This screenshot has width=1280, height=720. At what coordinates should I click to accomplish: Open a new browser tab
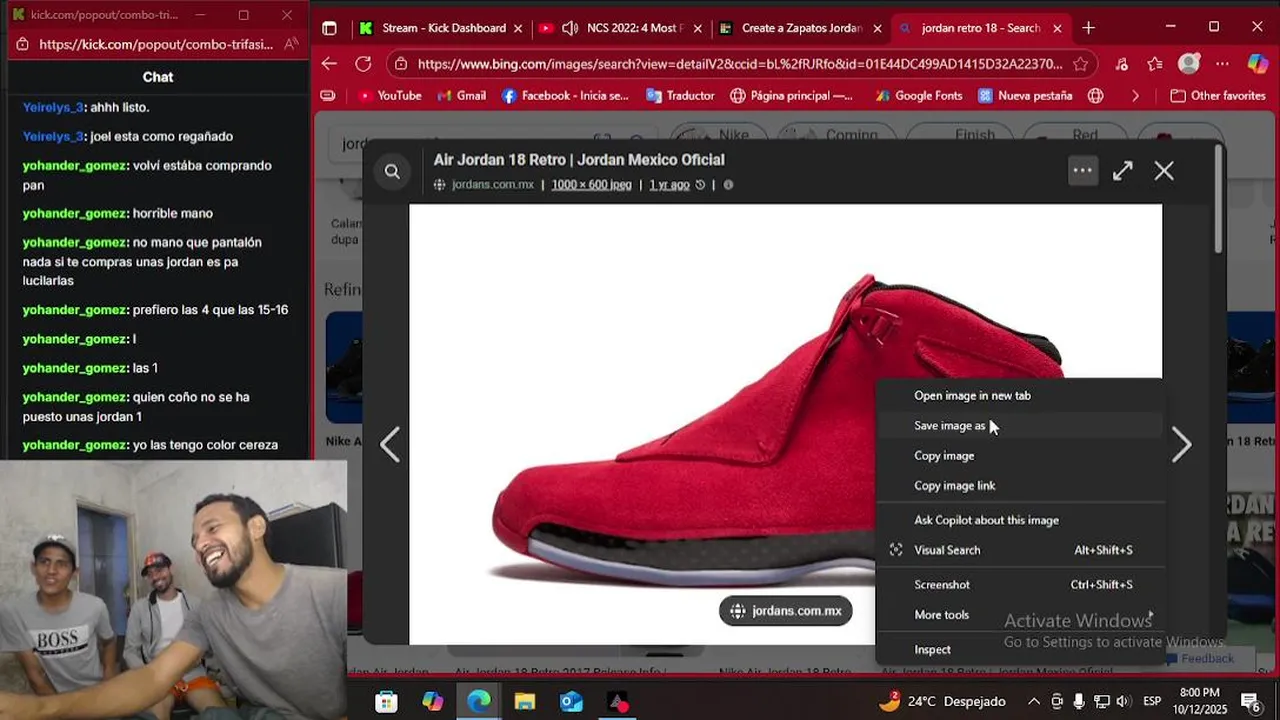pyautogui.click(x=1088, y=28)
